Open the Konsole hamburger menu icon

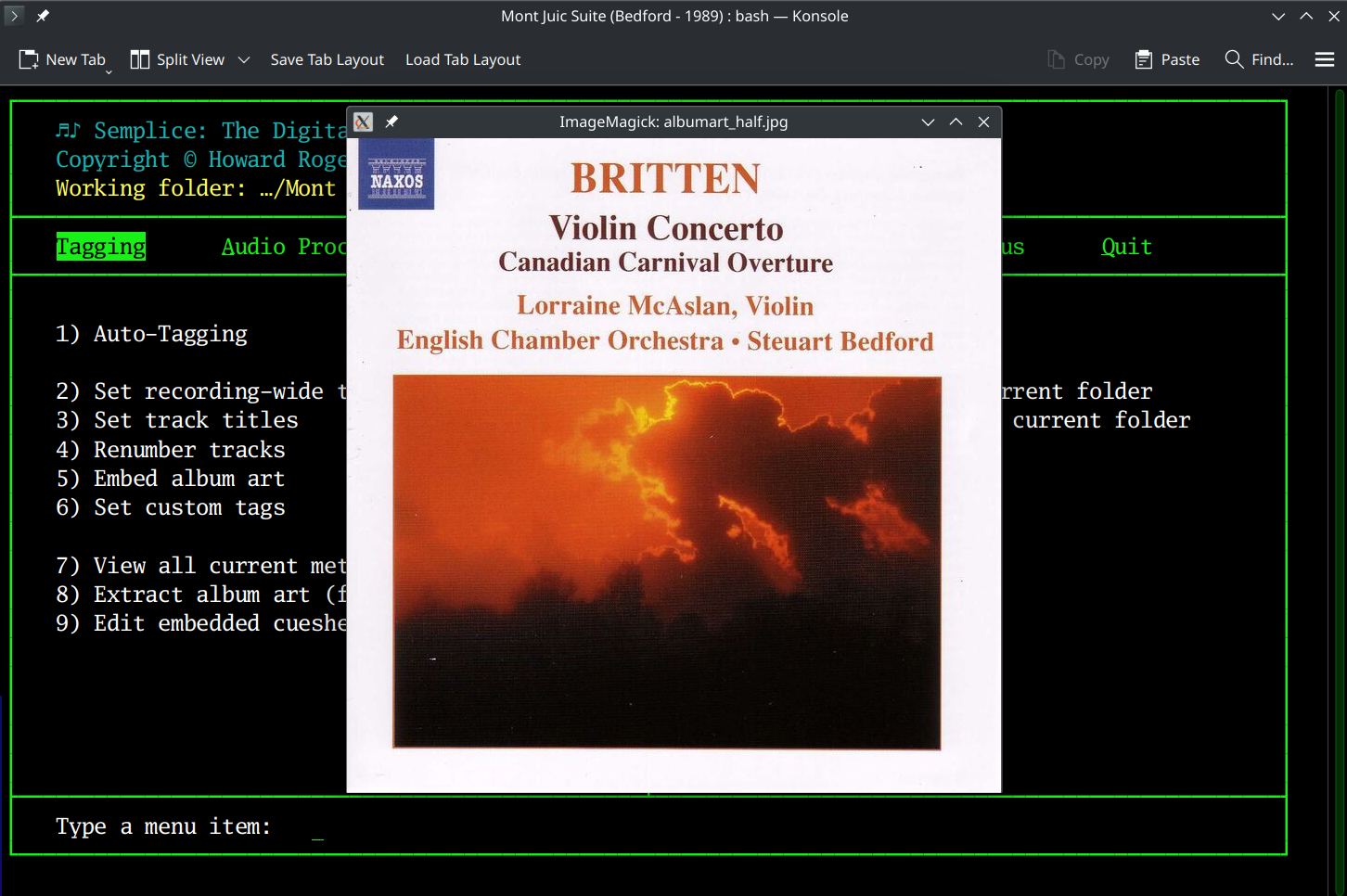point(1325,58)
